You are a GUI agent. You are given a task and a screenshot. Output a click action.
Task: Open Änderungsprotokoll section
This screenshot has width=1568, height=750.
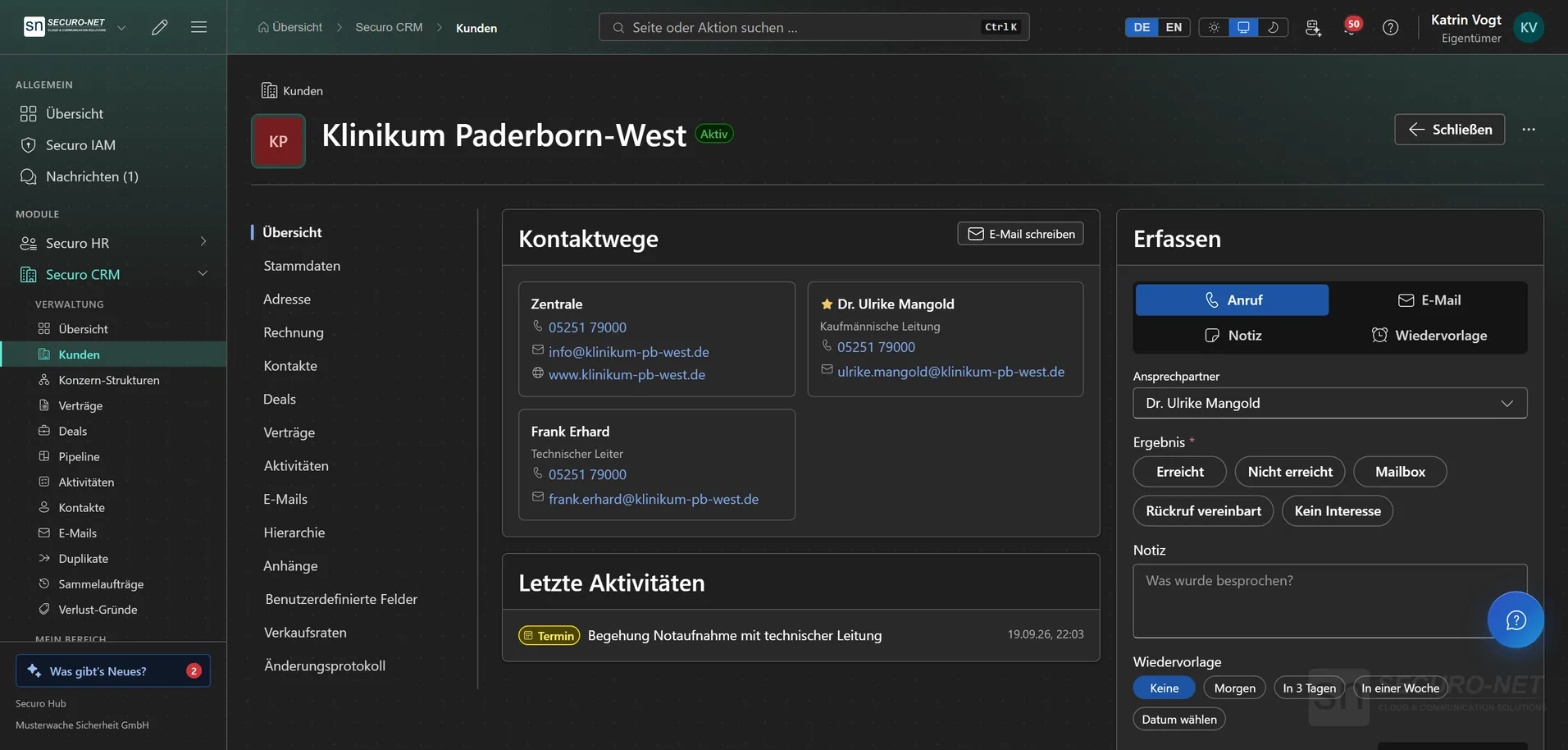pyautogui.click(x=325, y=666)
